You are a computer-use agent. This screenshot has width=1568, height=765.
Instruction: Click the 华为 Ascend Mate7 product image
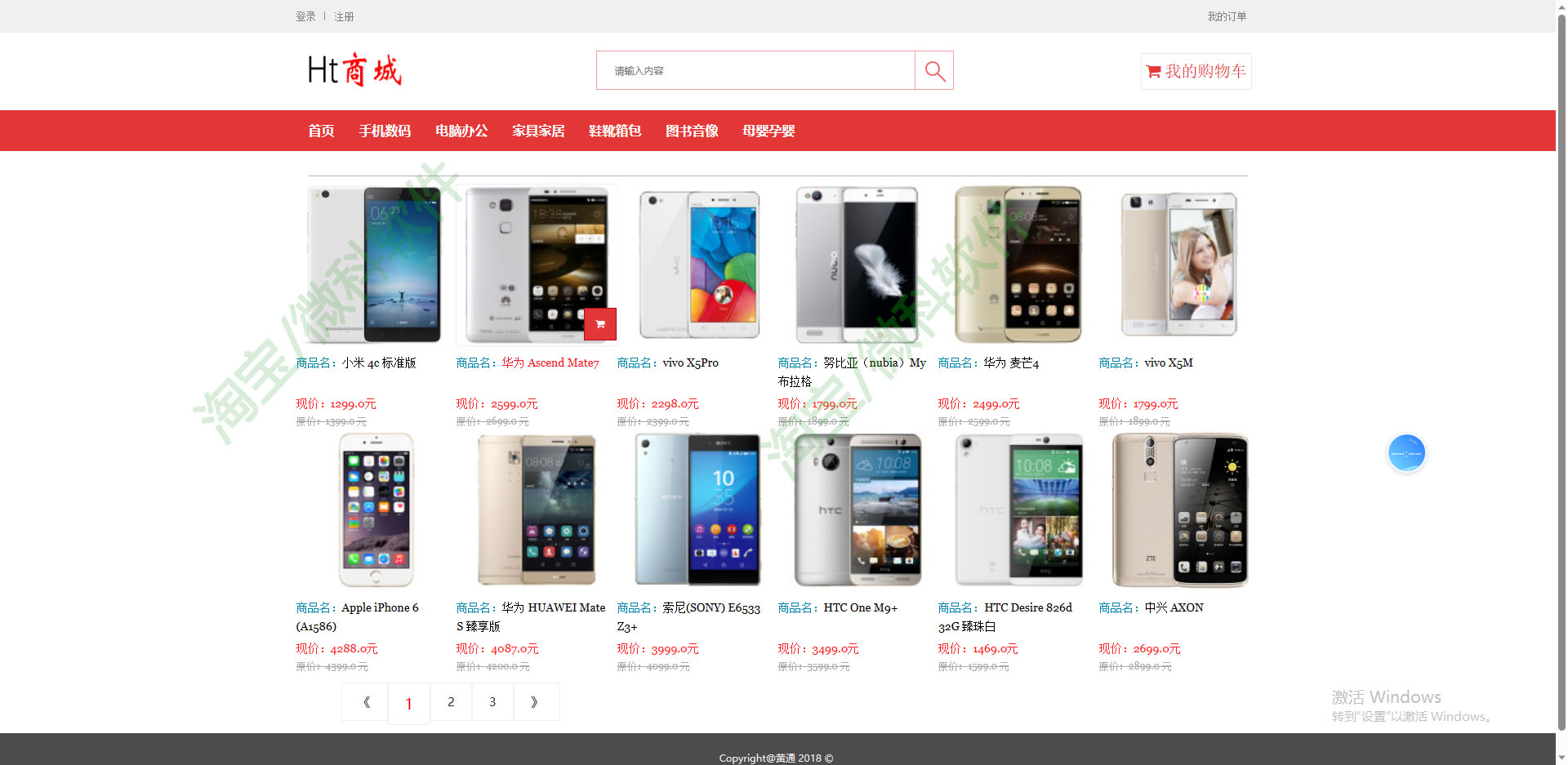537,265
